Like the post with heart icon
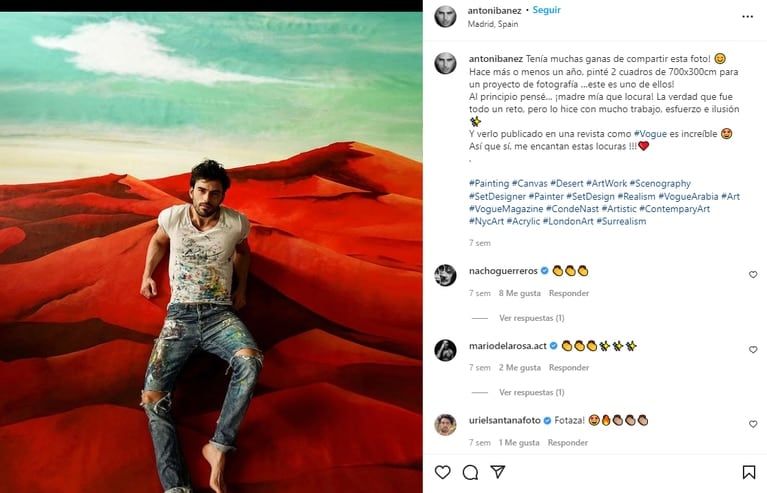The height and width of the screenshot is (493, 767). [443, 472]
